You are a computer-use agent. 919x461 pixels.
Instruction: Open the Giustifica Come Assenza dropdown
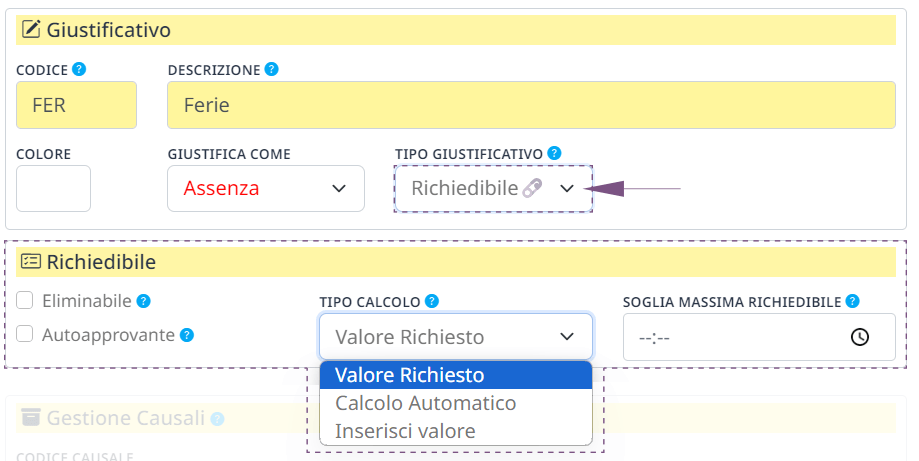pyautogui.click(x=266, y=189)
